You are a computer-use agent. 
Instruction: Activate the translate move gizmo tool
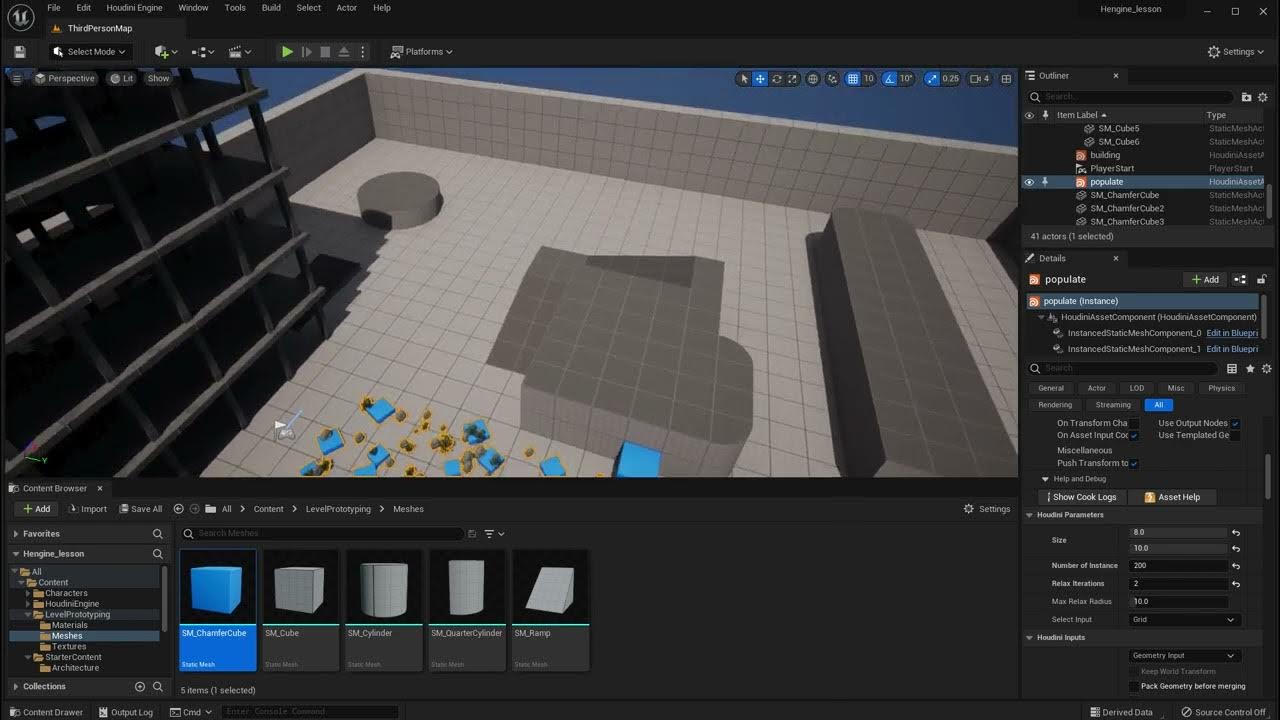click(760, 79)
